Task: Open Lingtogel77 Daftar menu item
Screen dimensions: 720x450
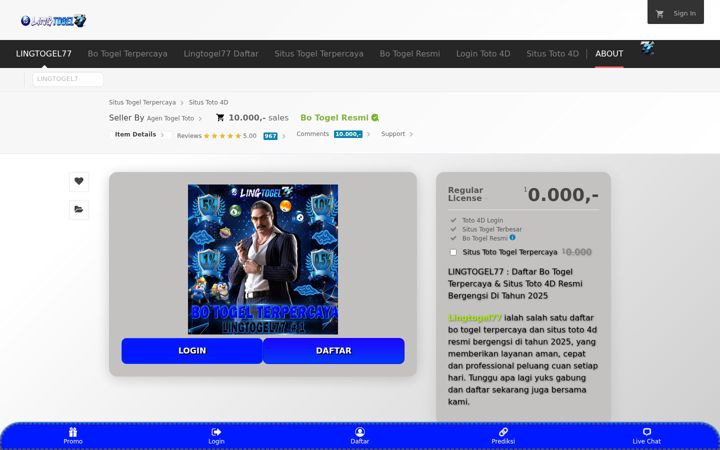Action: tap(221, 54)
